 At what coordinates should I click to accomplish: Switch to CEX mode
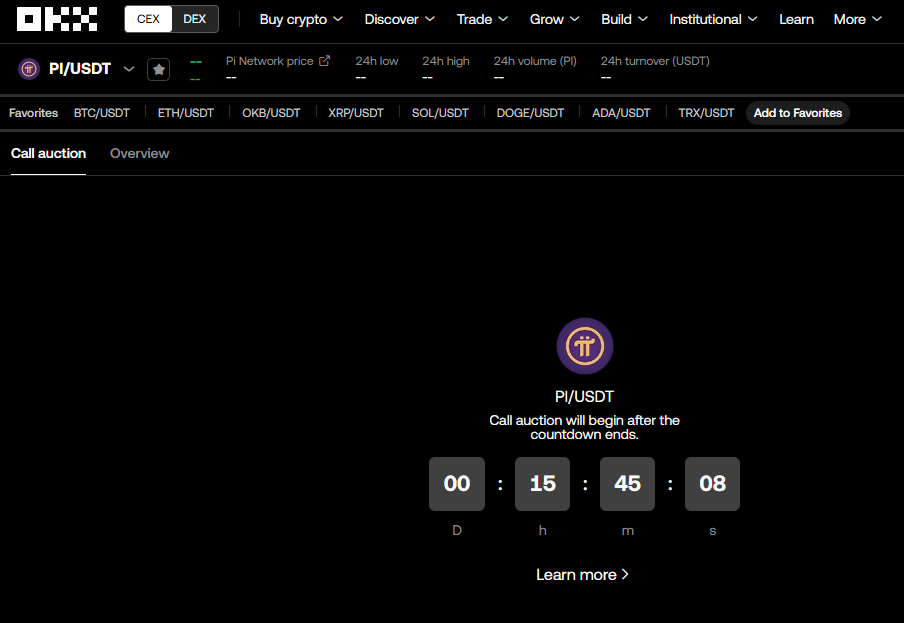click(148, 18)
